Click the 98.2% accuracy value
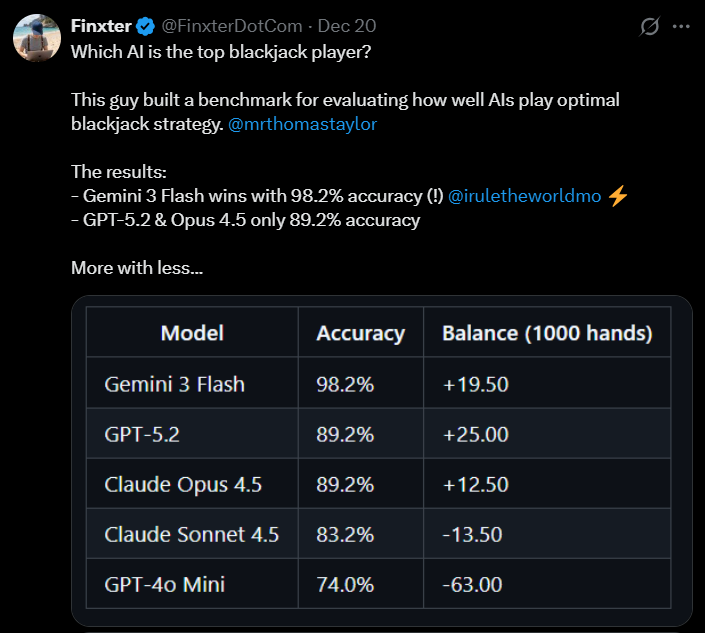Image resolution: width=705 pixels, height=633 pixels. 345,384
